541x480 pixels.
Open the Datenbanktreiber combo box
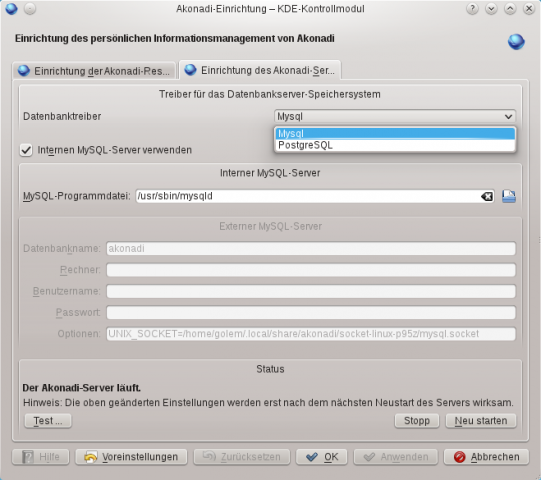(395, 116)
